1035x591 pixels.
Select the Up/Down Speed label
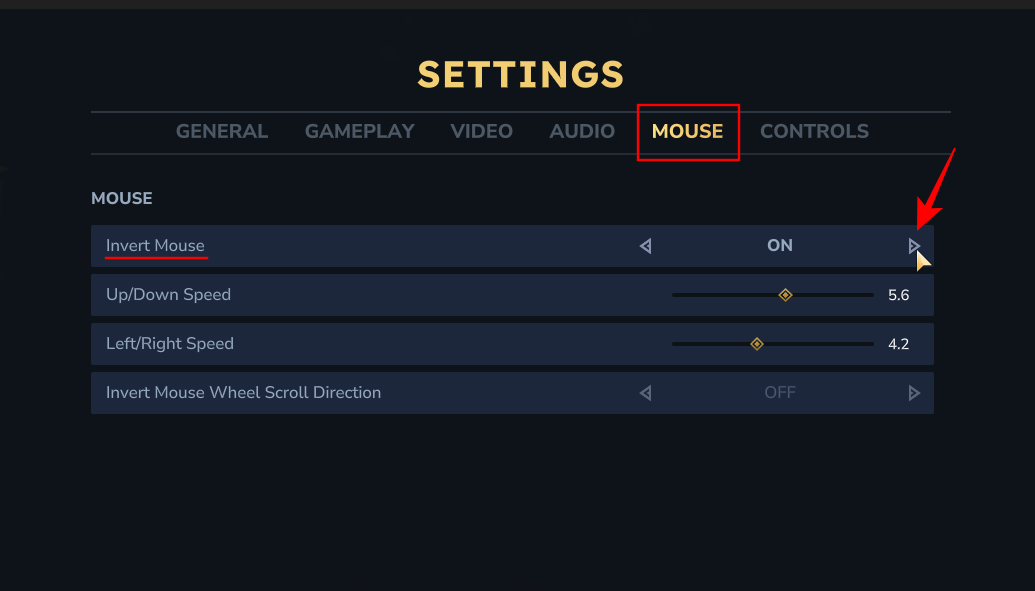point(168,295)
